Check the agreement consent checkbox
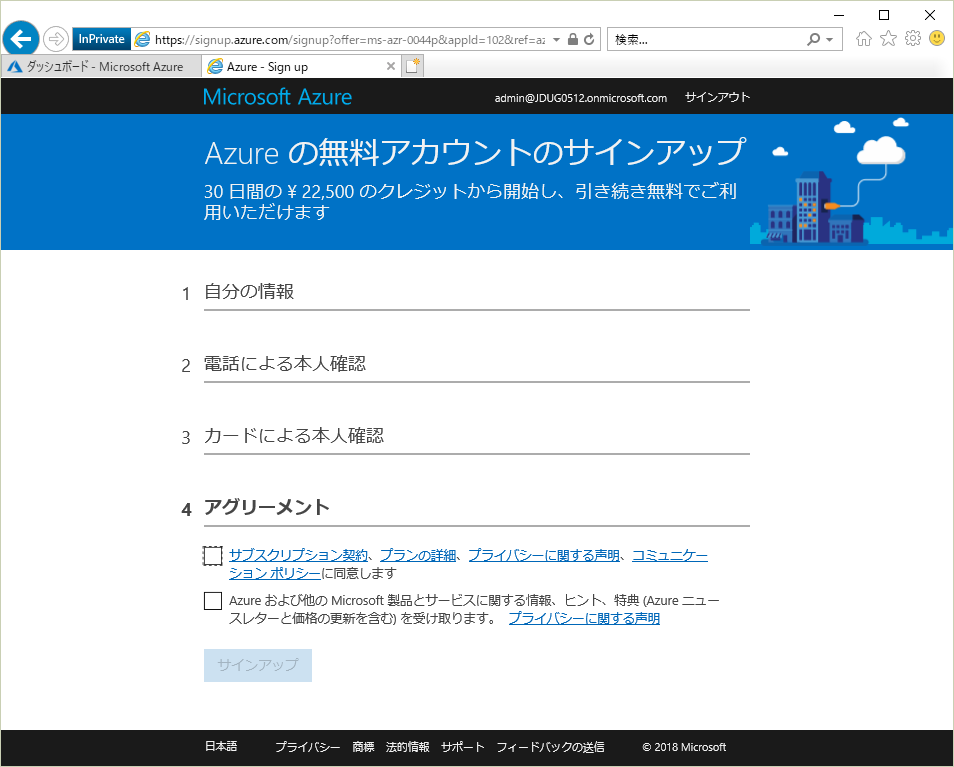 click(212, 555)
